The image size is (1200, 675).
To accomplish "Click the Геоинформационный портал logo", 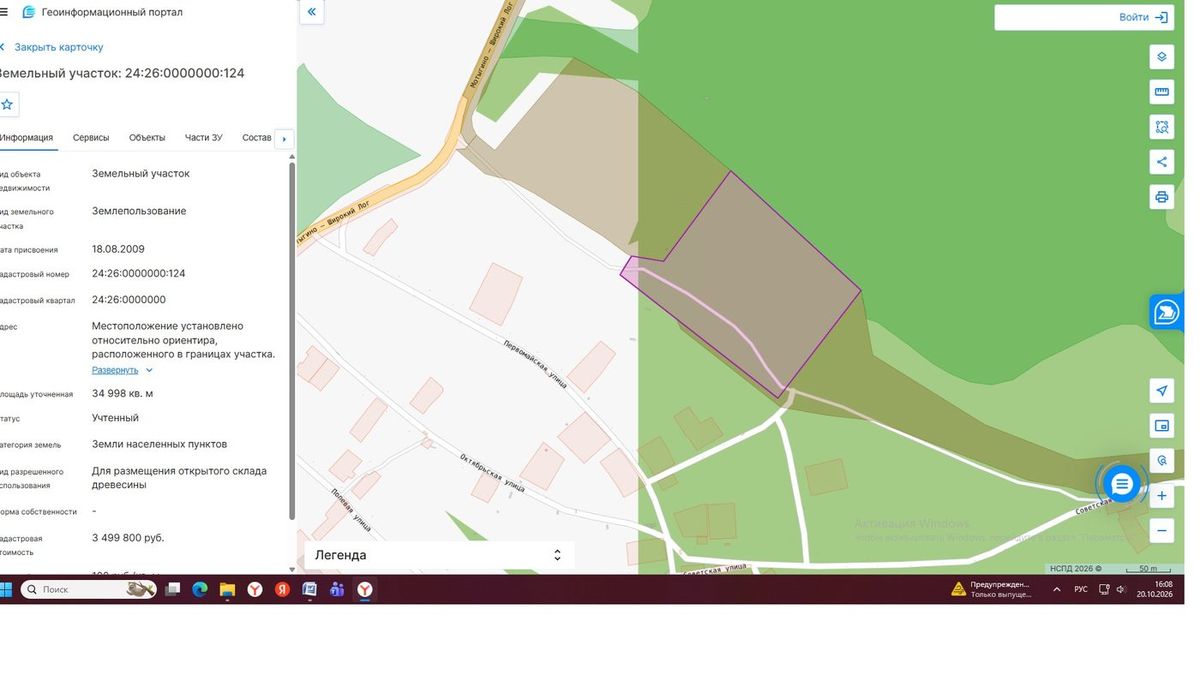I will (x=102, y=12).
